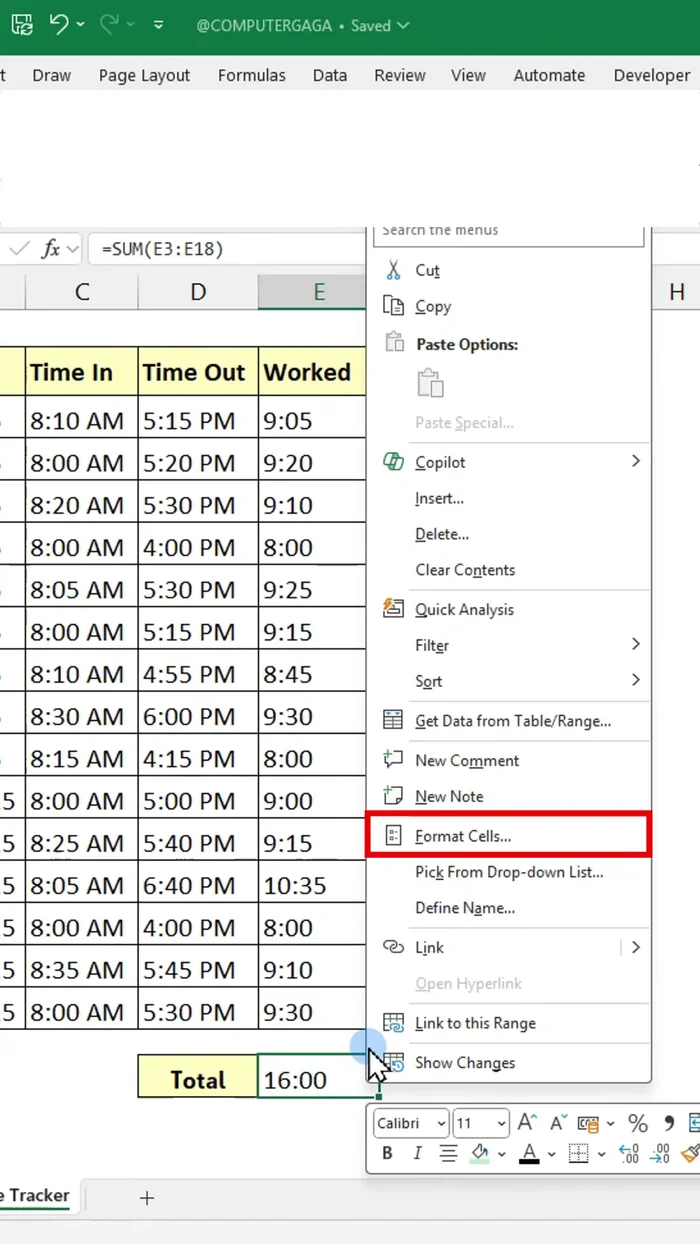Open Format Cells... dialog
700x1244 pixels.
point(509,836)
